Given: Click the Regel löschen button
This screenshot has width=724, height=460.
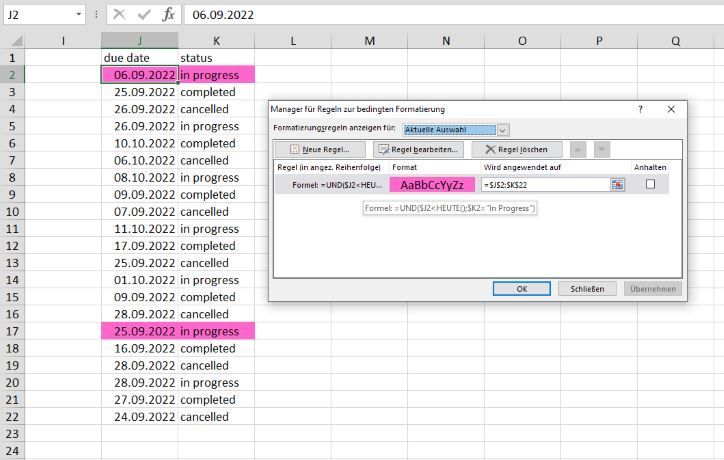Looking at the screenshot, I should pyautogui.click(x=517, y=150).
